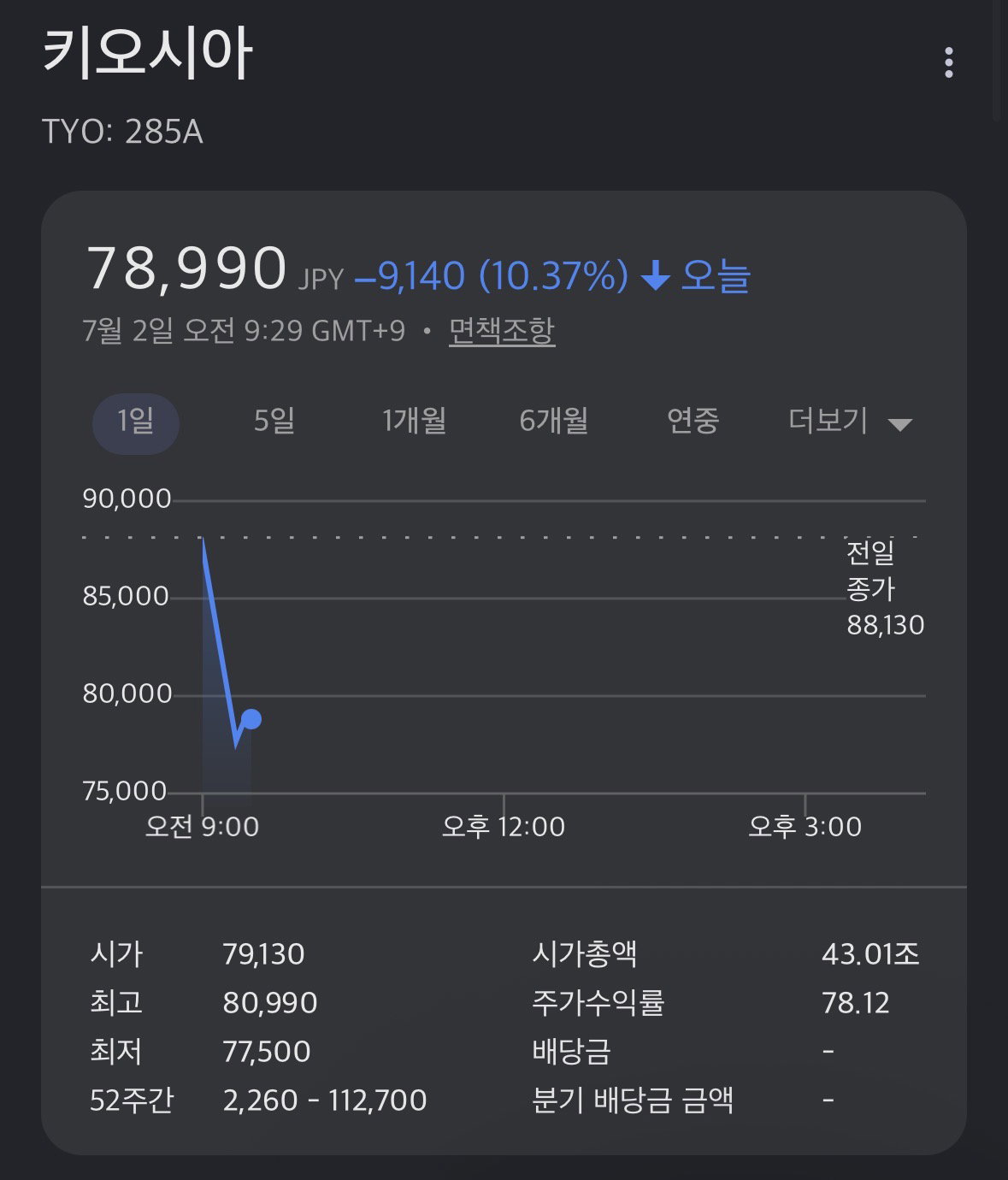Click the 오전 9:00 axis marker

tap(202, 827)
